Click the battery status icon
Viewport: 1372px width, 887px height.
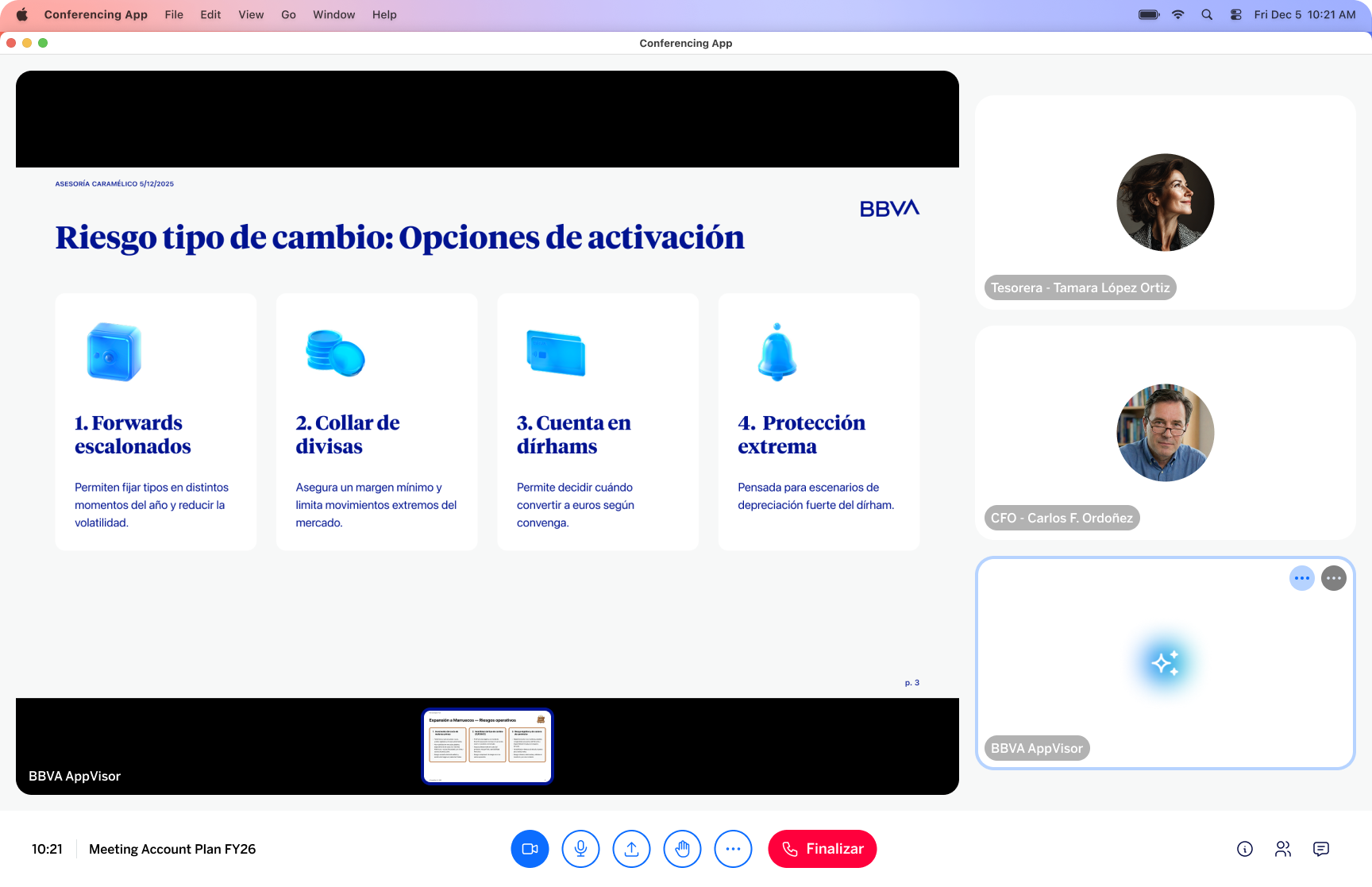point(1149,14)
